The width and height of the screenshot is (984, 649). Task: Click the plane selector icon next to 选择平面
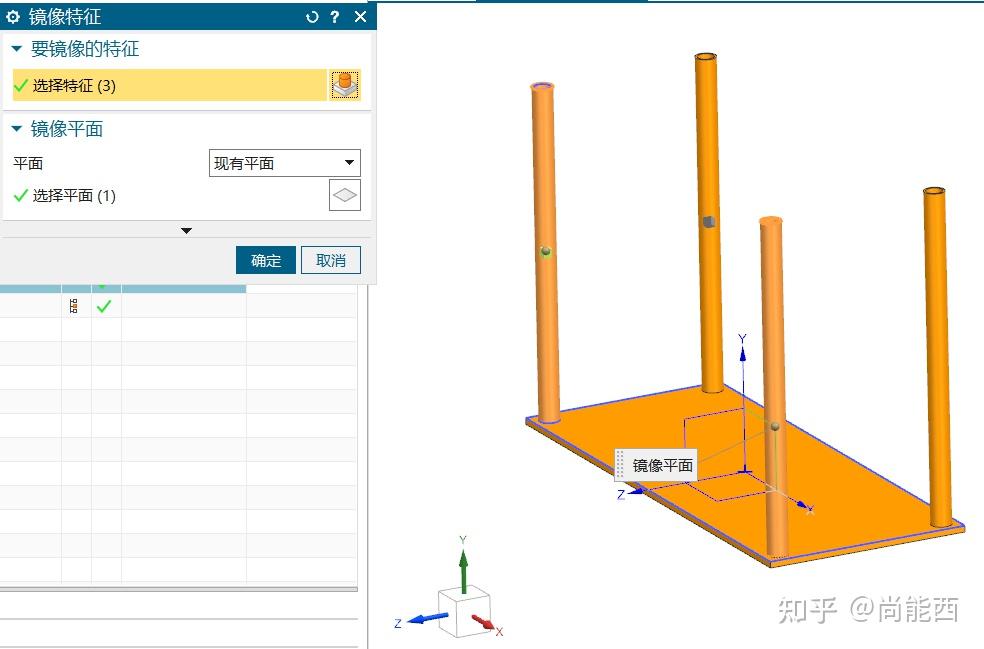pos(344,195)
